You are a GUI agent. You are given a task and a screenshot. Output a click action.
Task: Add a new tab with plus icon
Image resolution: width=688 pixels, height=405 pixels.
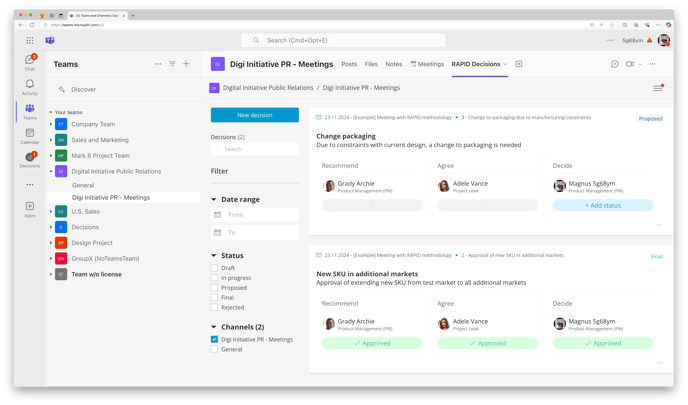tap(519, 64)
